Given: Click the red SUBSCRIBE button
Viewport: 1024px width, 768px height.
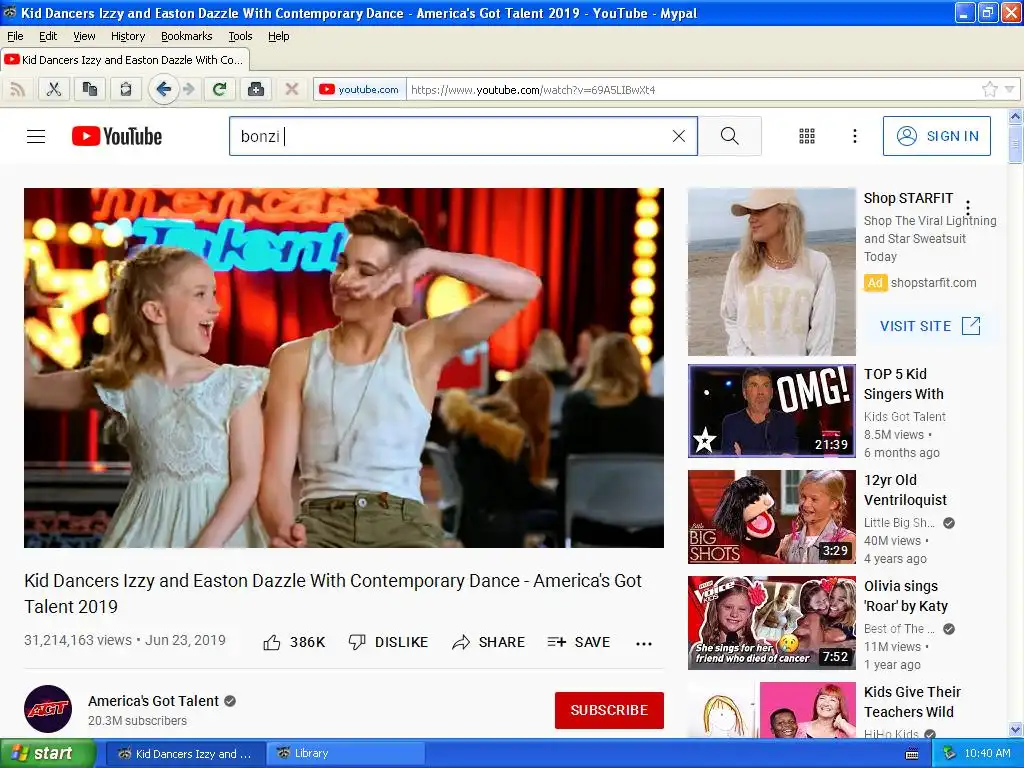Looking at the screenshot, I should pos(609,710).
